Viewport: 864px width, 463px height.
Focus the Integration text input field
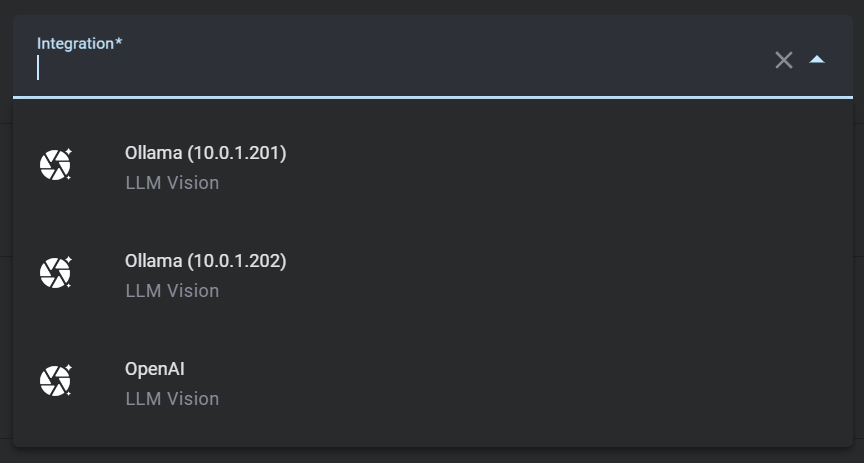[400, 68]
